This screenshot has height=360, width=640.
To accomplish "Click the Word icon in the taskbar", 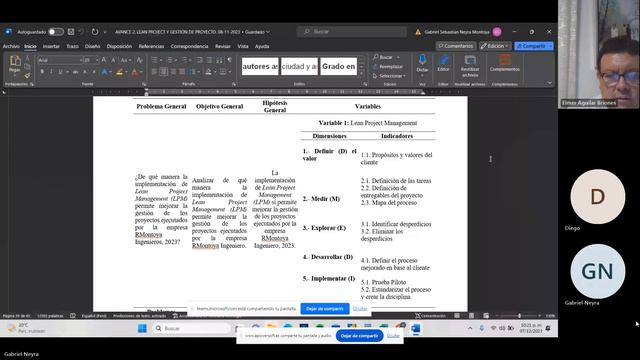I will click(x=416, y=328).
